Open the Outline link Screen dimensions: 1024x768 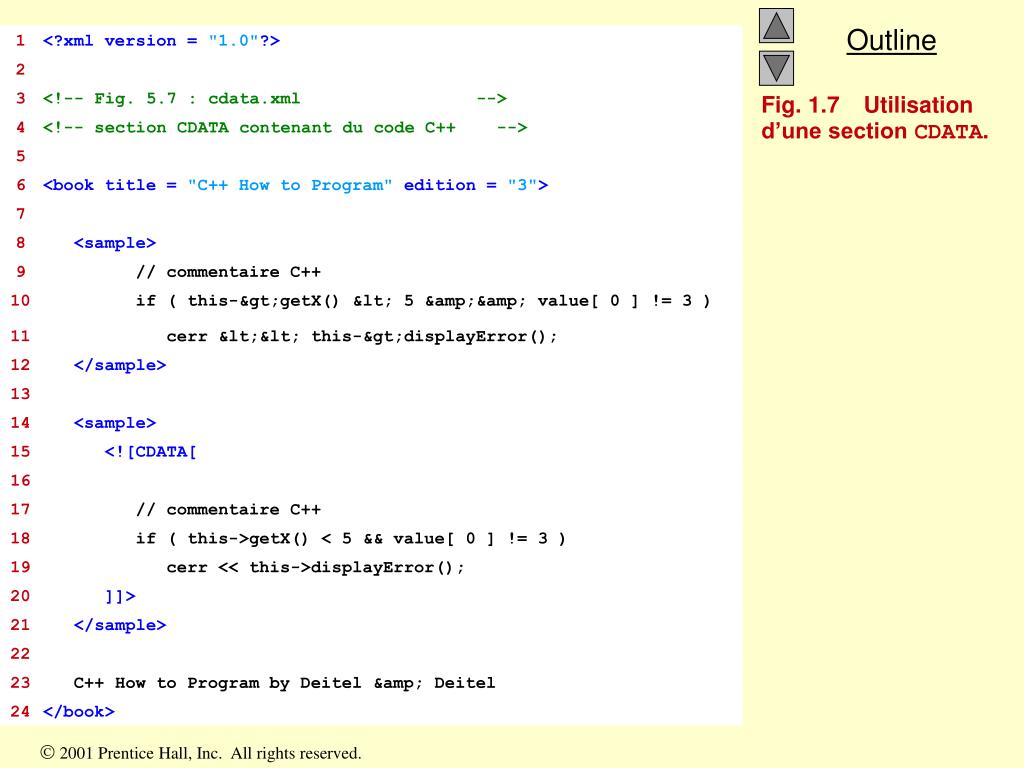pos(891,40)
